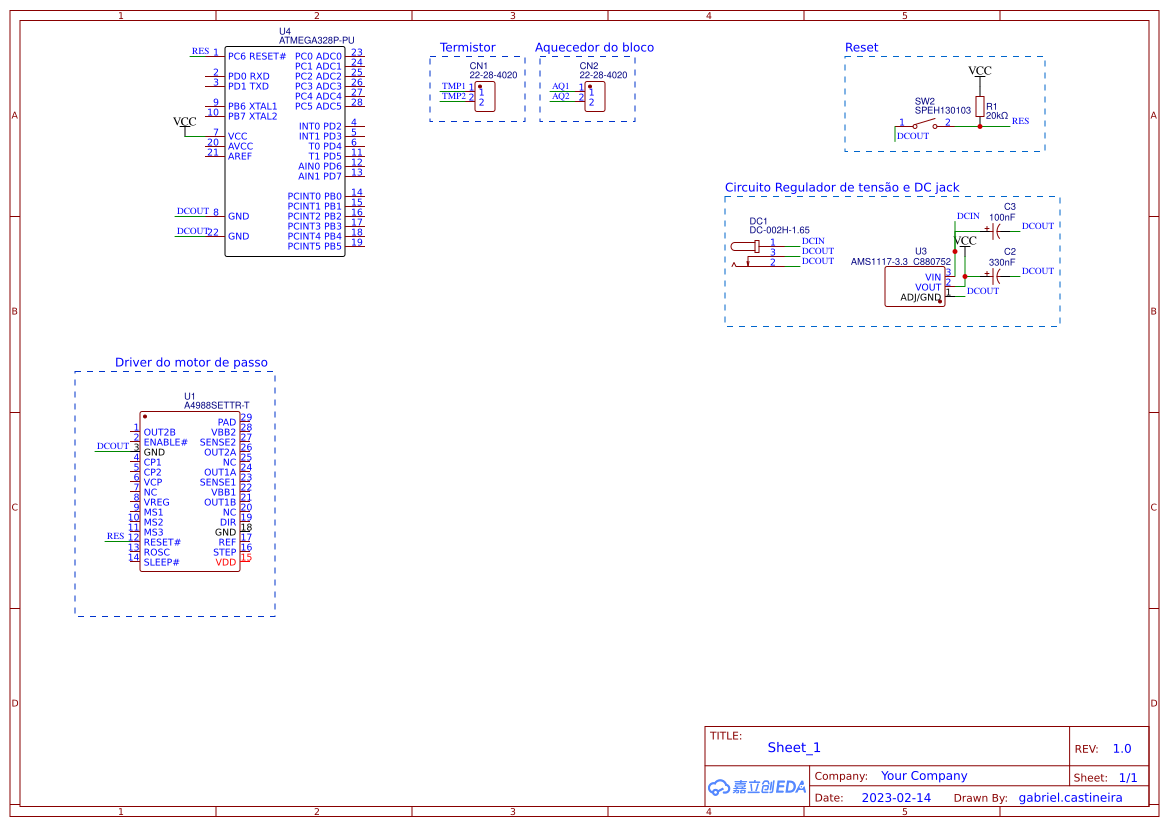
Task: Click the Reset section title text
Action: click(860, 47)
